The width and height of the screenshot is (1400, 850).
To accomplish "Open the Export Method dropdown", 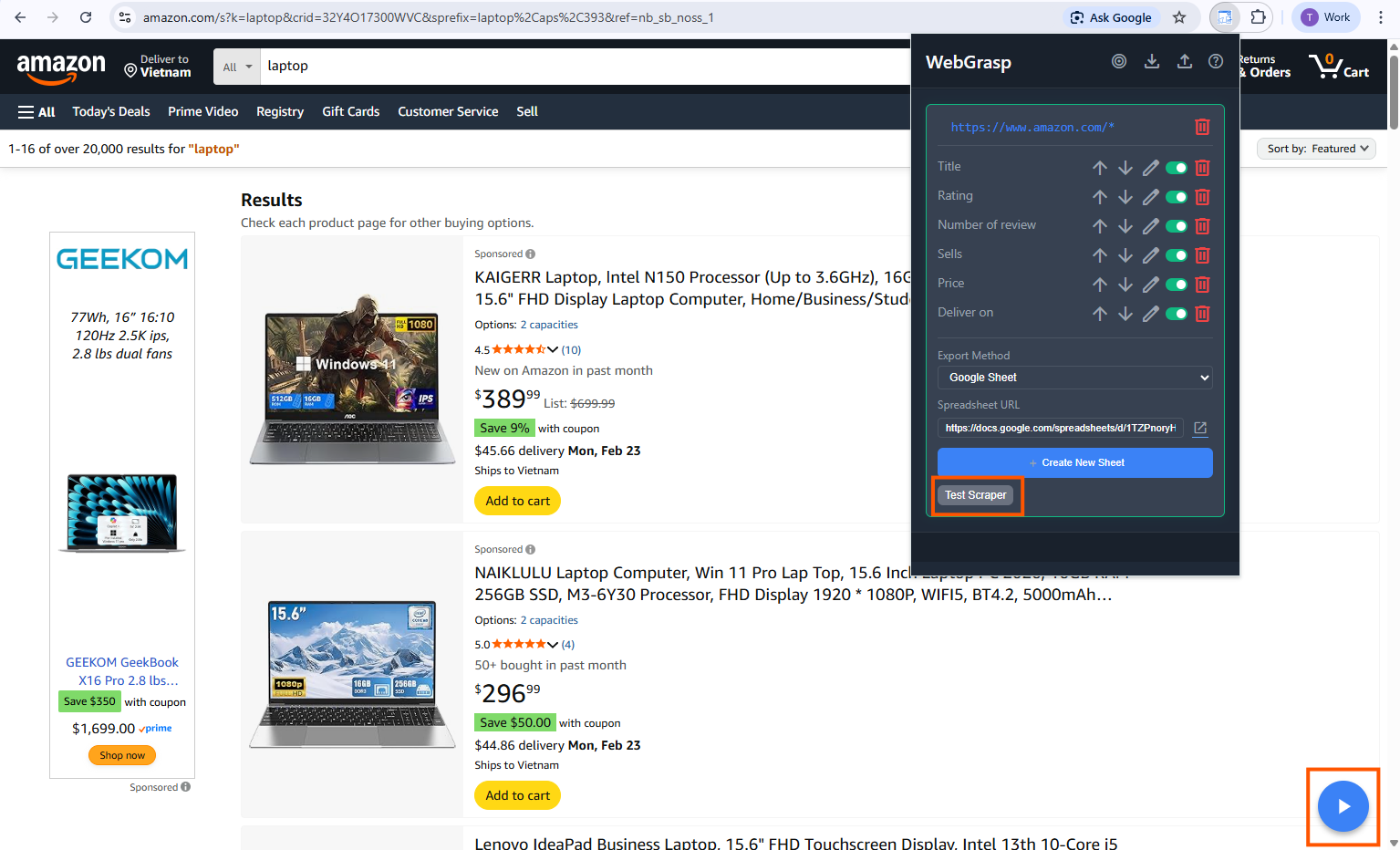I will pyautogui.click(x=1074, y=378).
